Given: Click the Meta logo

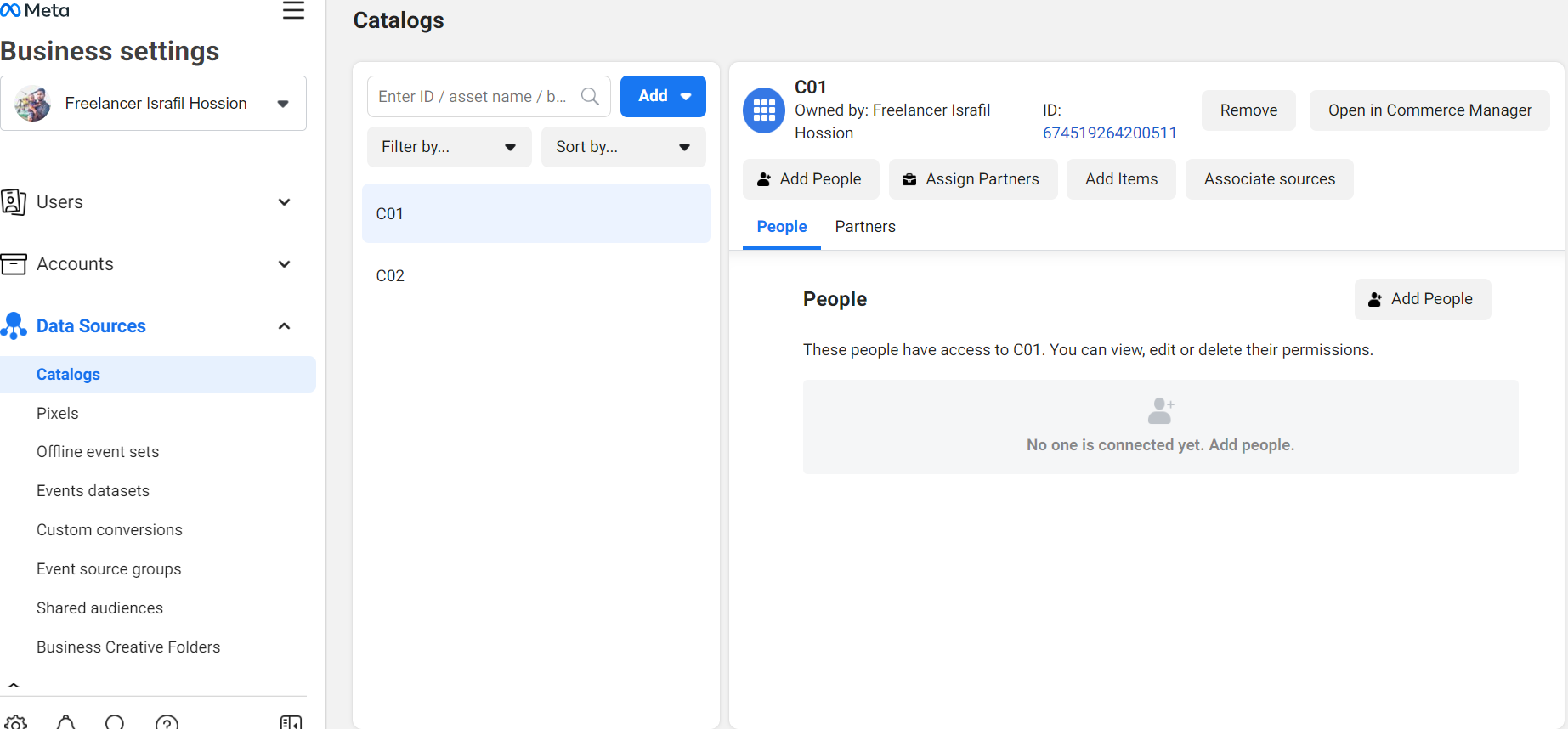Looking at the screenshot, I should (35, 10).
